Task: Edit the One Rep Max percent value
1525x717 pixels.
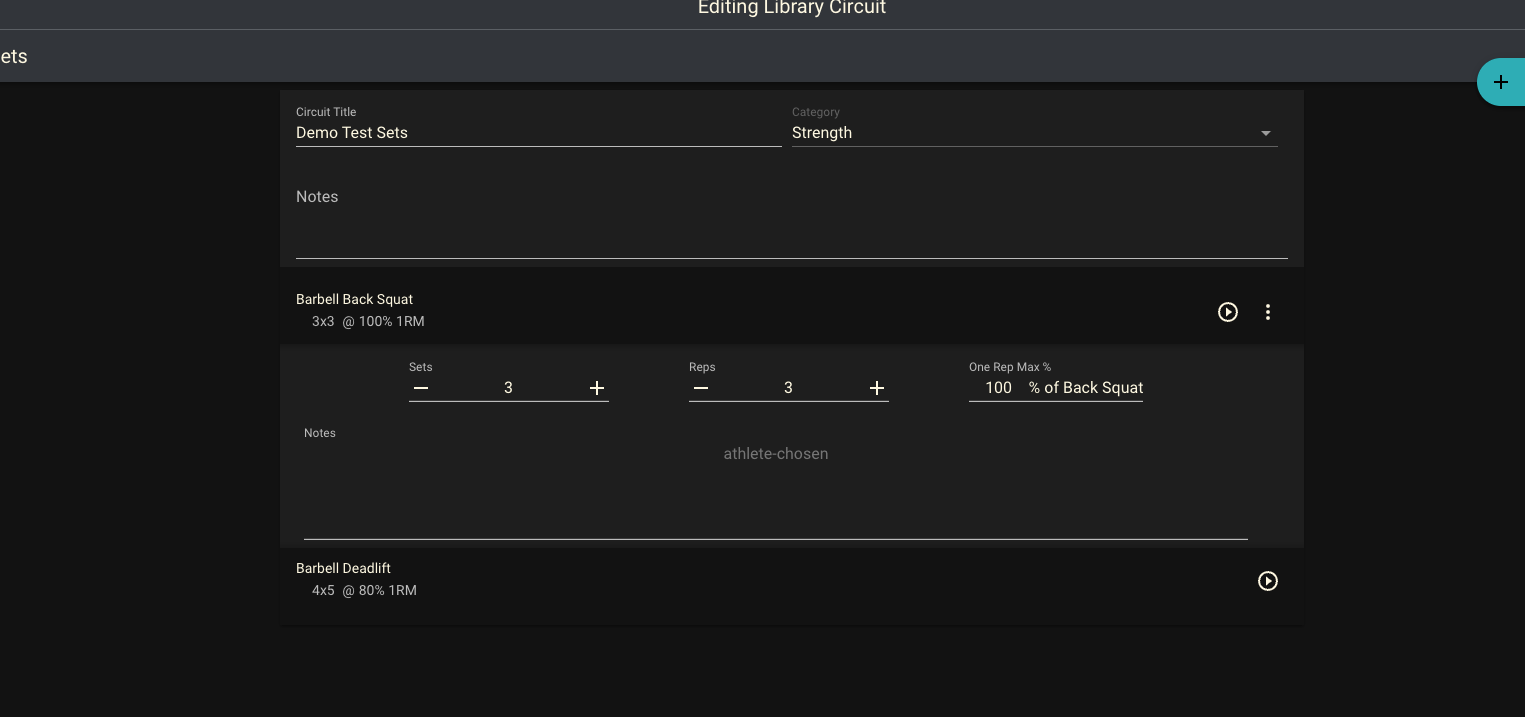Action: (x=997, y=388)
